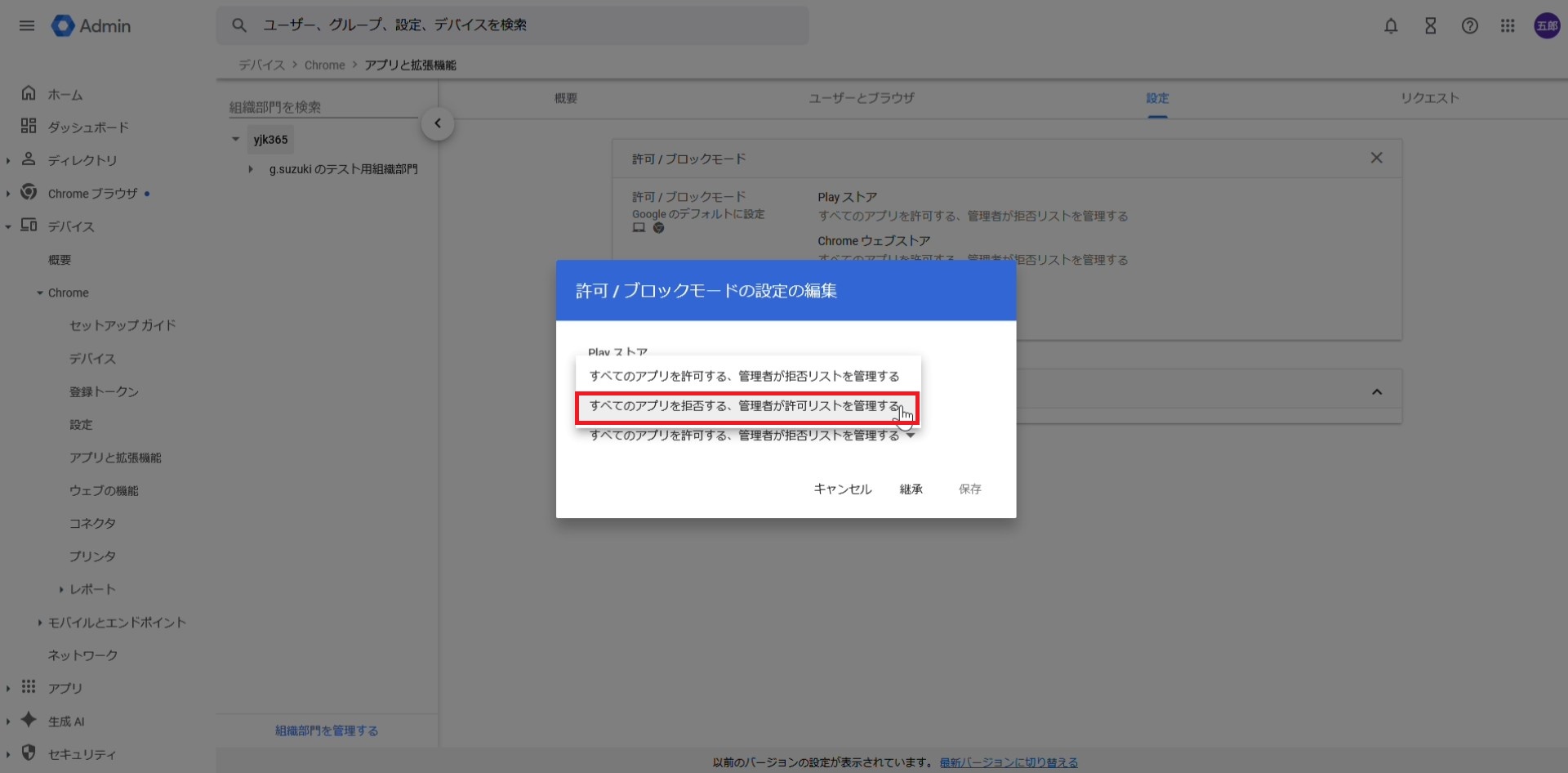Viewport: 1568px width, 773px height.
Task: Click the キャンセル button in dialog
Action: click(842, 489)
